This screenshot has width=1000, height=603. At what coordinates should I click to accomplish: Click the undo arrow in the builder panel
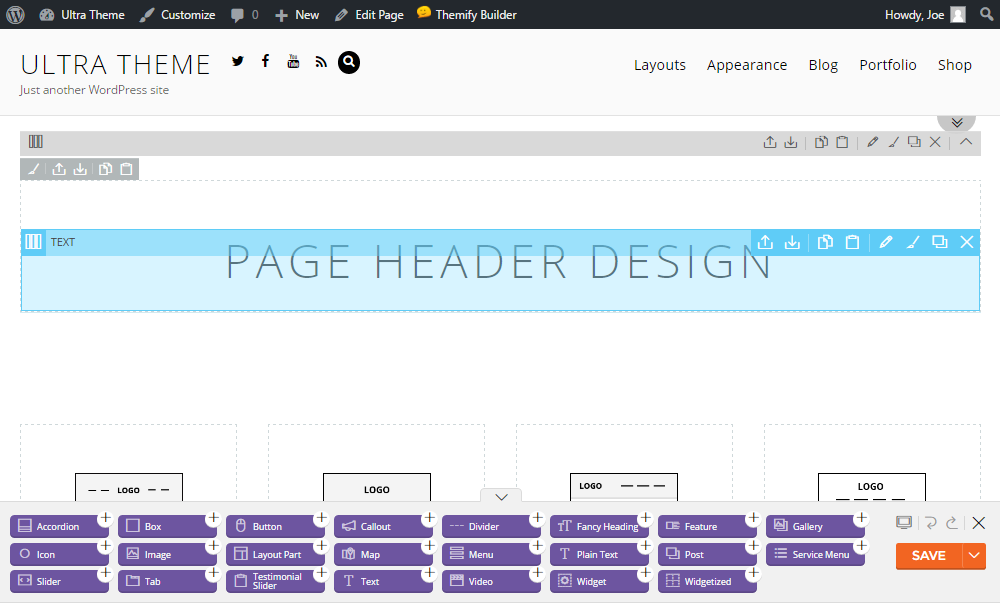tap(931, 523)
